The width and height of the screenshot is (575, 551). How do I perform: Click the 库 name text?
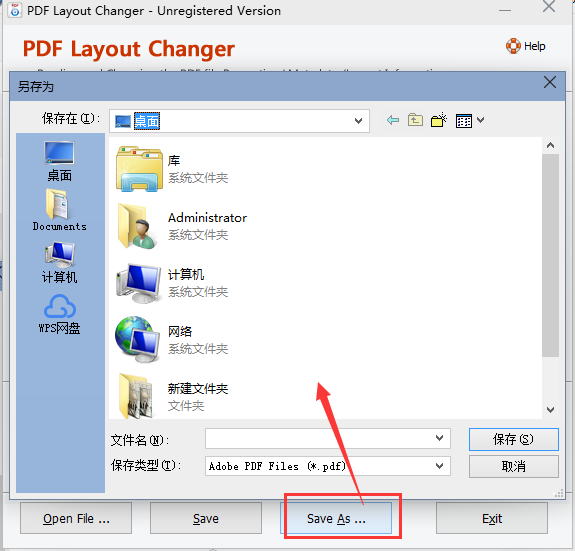174,161
